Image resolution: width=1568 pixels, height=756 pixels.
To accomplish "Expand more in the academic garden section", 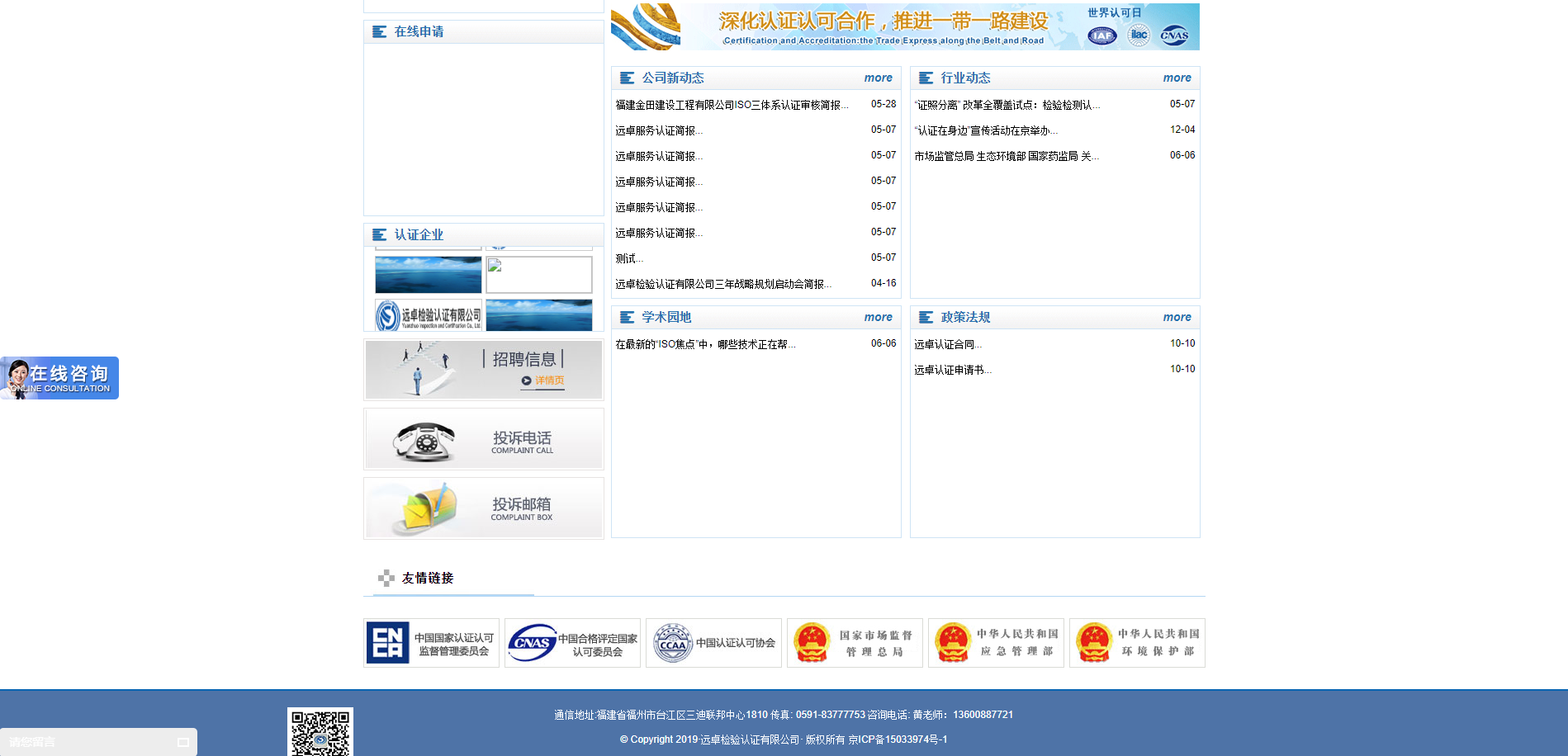I will click(878, 317).
